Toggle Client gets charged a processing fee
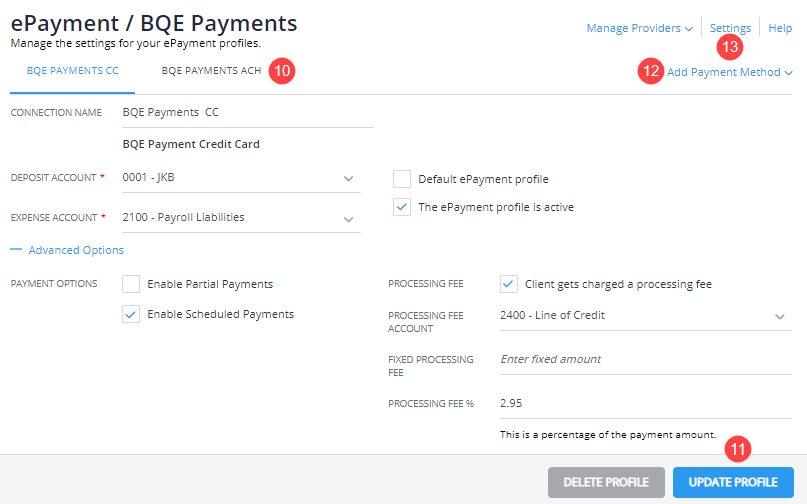The image size is (807, 504). tap(508, 284)
